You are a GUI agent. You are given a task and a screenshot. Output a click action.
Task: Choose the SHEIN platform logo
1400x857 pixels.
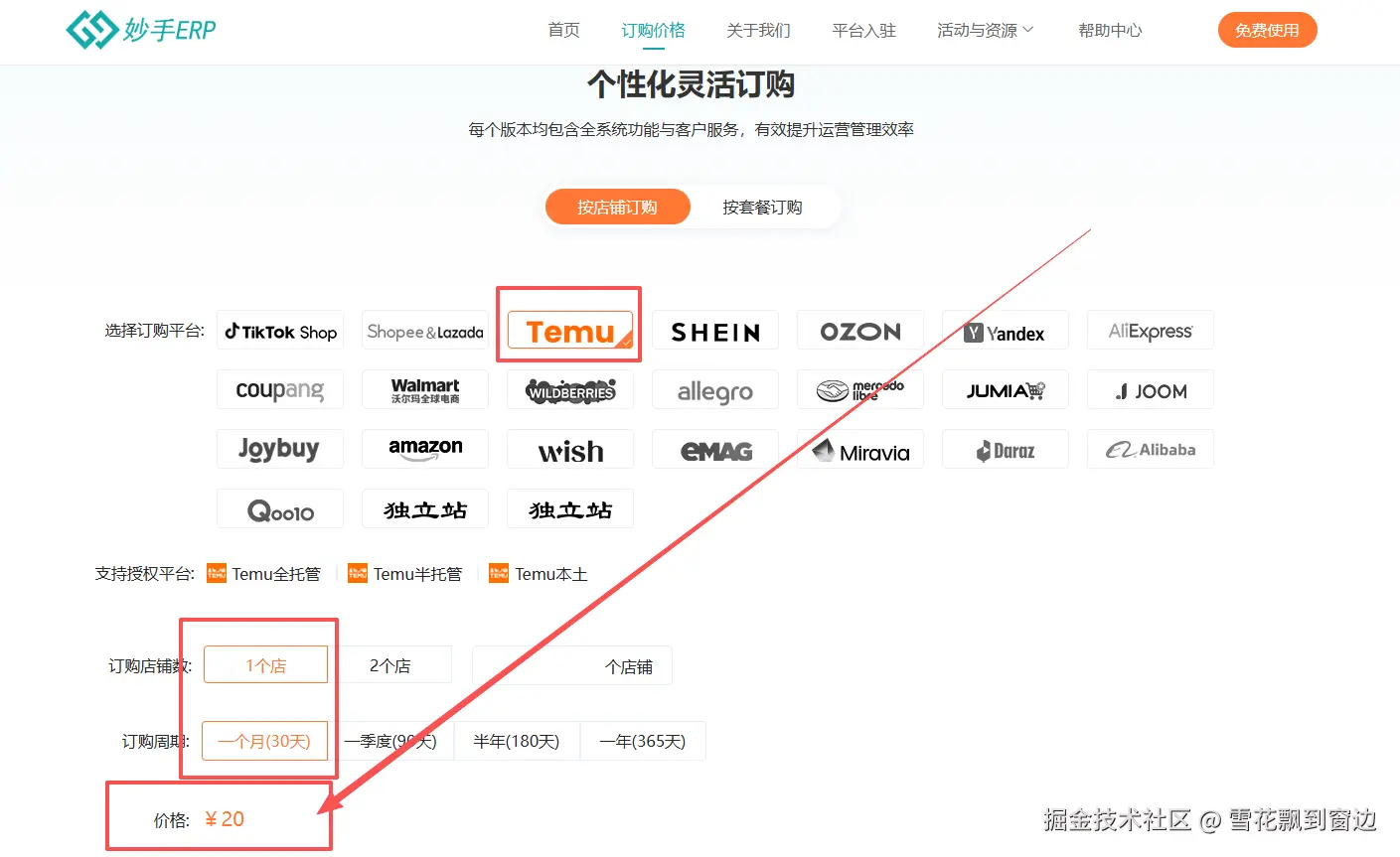pyautogui.click(x=715, y=332)
